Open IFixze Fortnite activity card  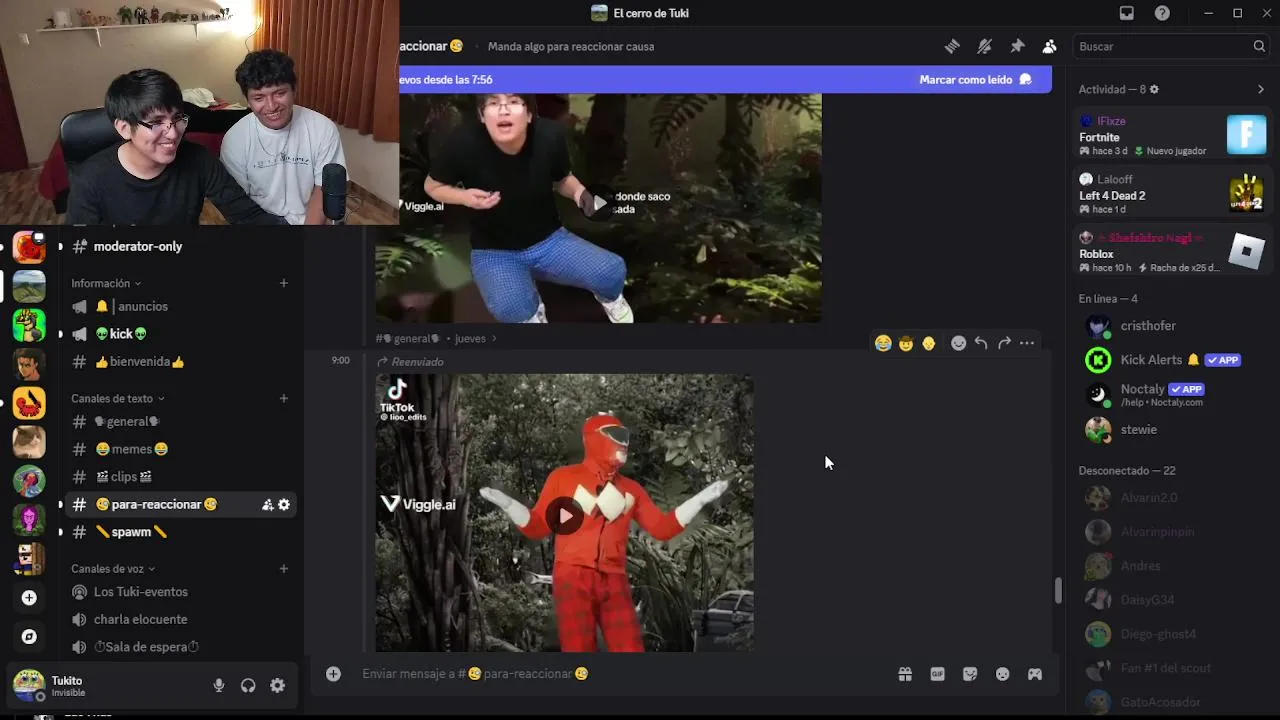(1172, 135)
